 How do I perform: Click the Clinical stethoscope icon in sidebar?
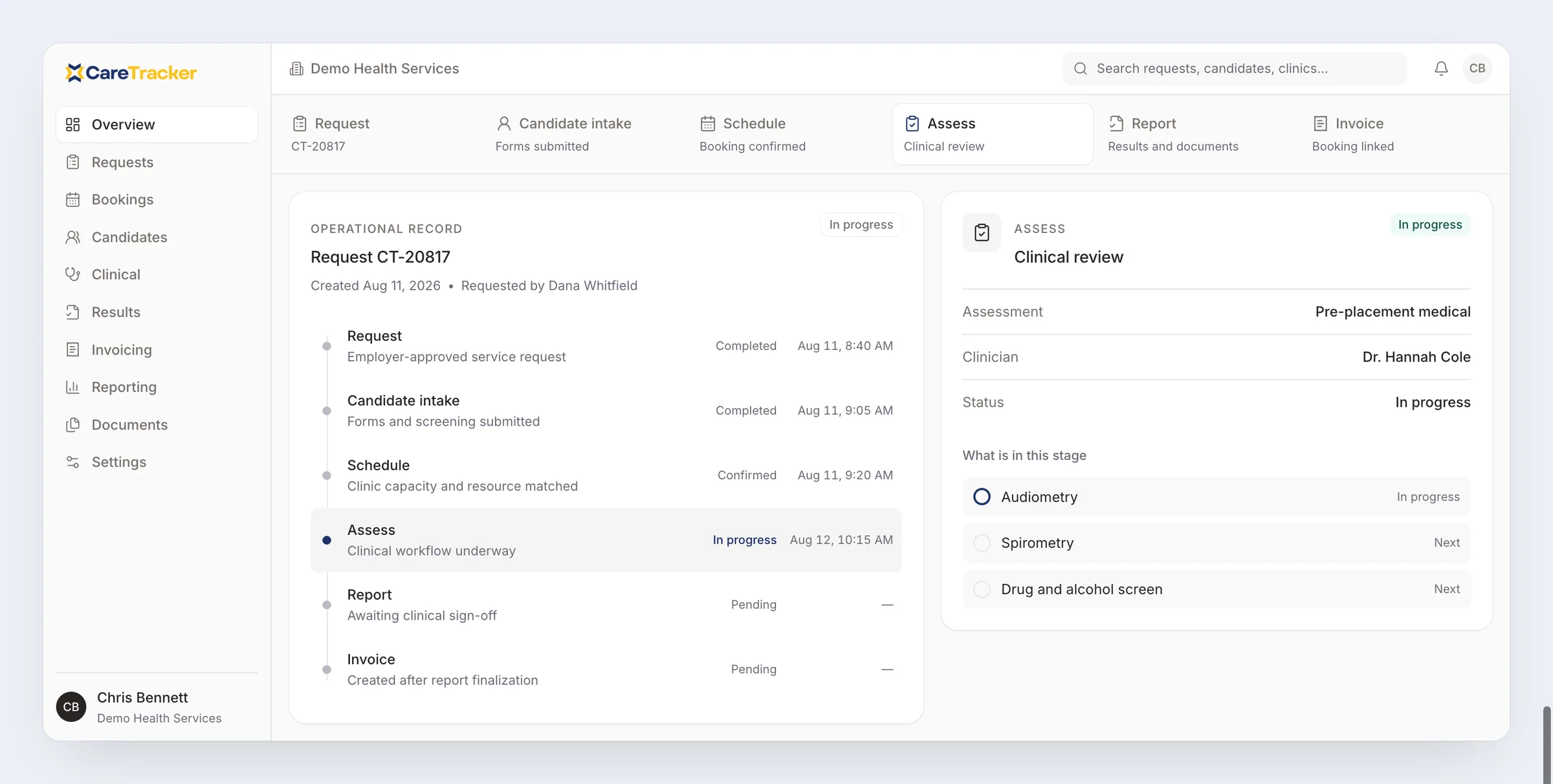point(73,274)
